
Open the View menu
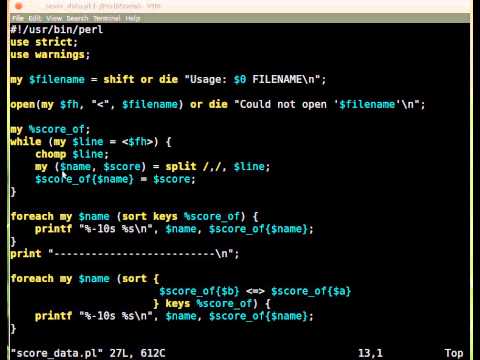click(54, 18)
